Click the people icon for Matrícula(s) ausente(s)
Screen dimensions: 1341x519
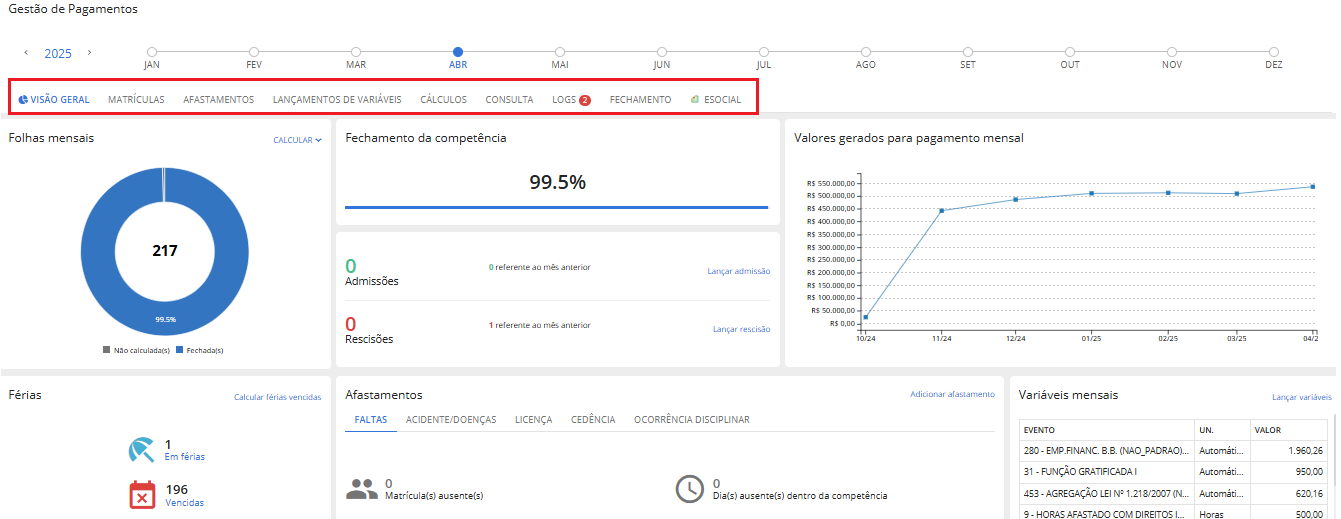pyautogui.click(x=361, y=489)
